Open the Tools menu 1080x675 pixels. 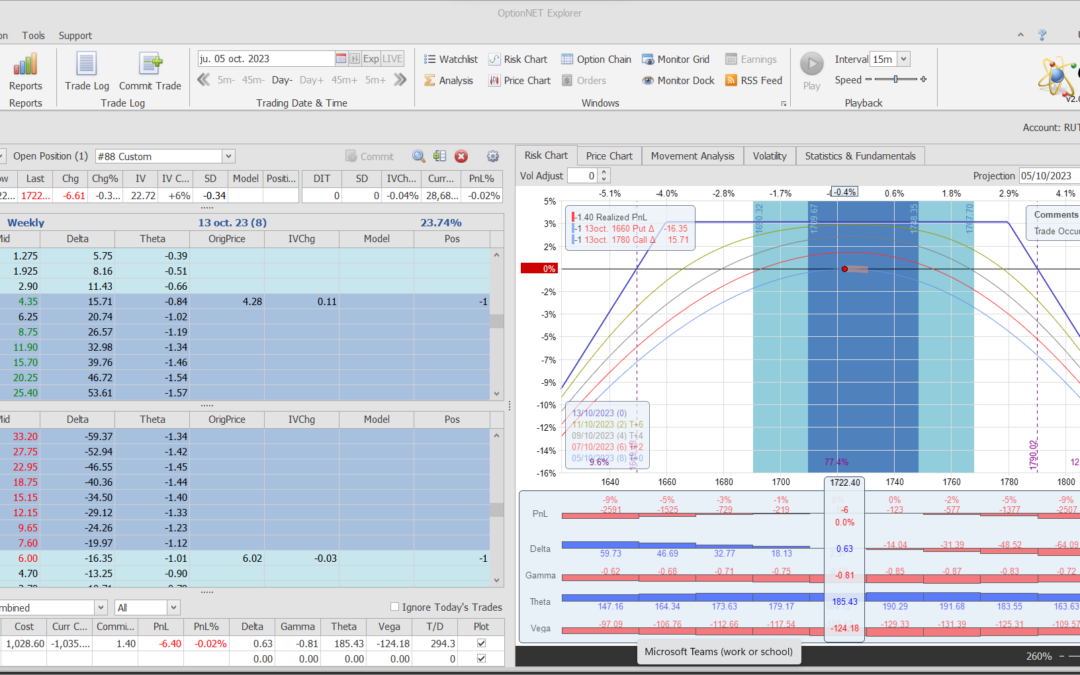pyautogui.click(x=33, y=35)
